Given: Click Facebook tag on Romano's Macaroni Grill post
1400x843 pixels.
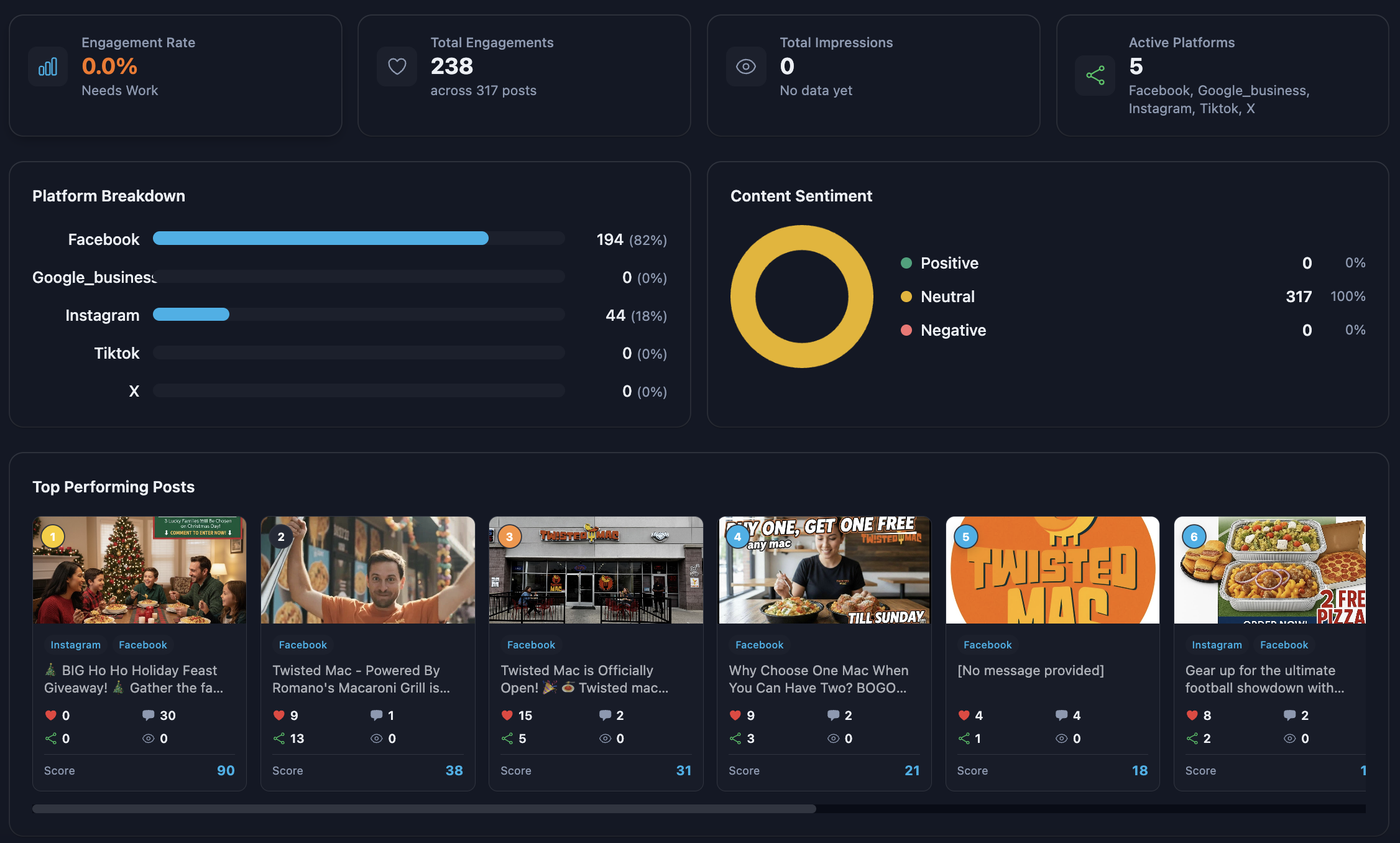Looking at the screenshot, I should point(303,645).
